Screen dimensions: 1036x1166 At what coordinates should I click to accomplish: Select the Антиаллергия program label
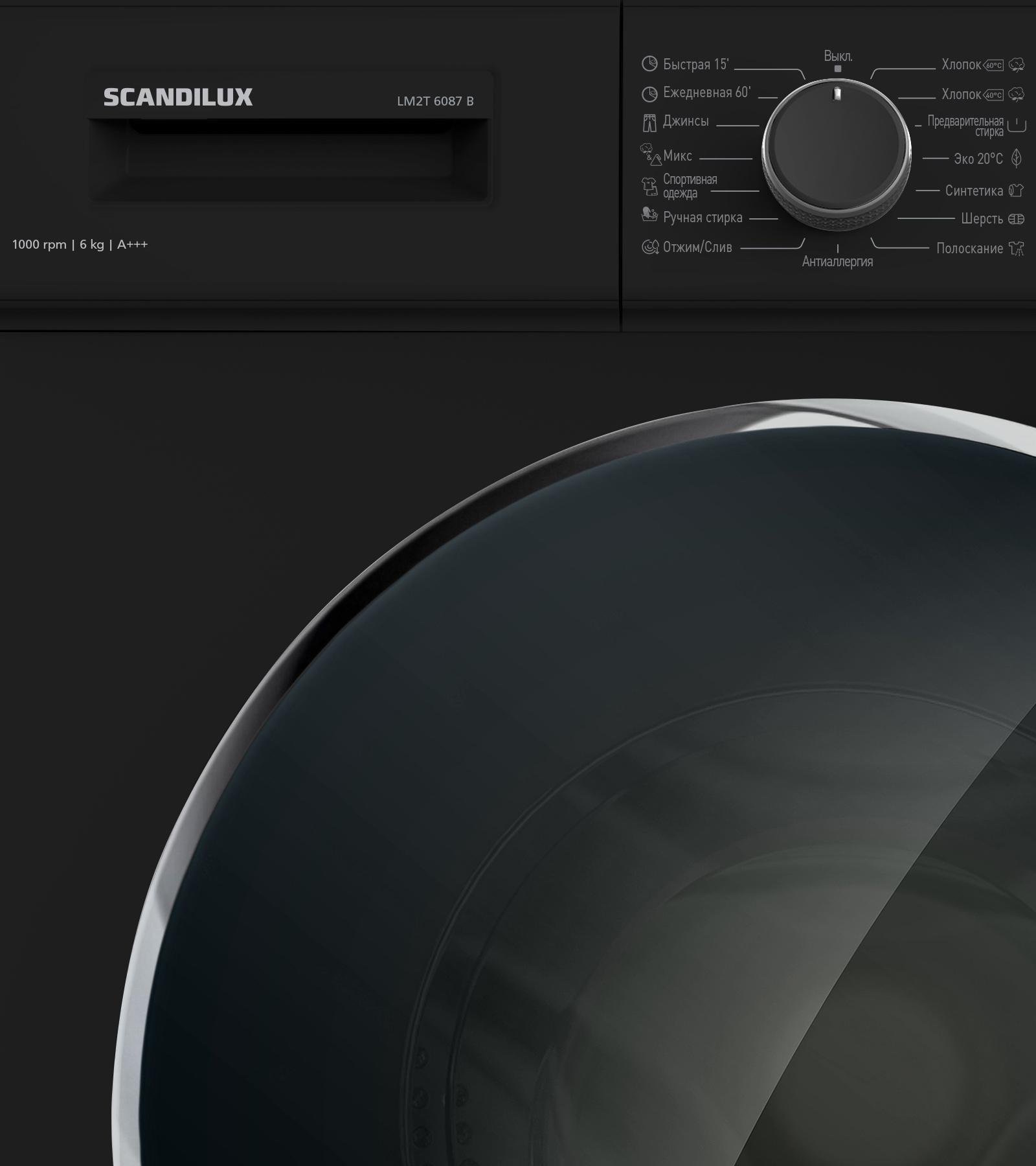click(837, 262)
